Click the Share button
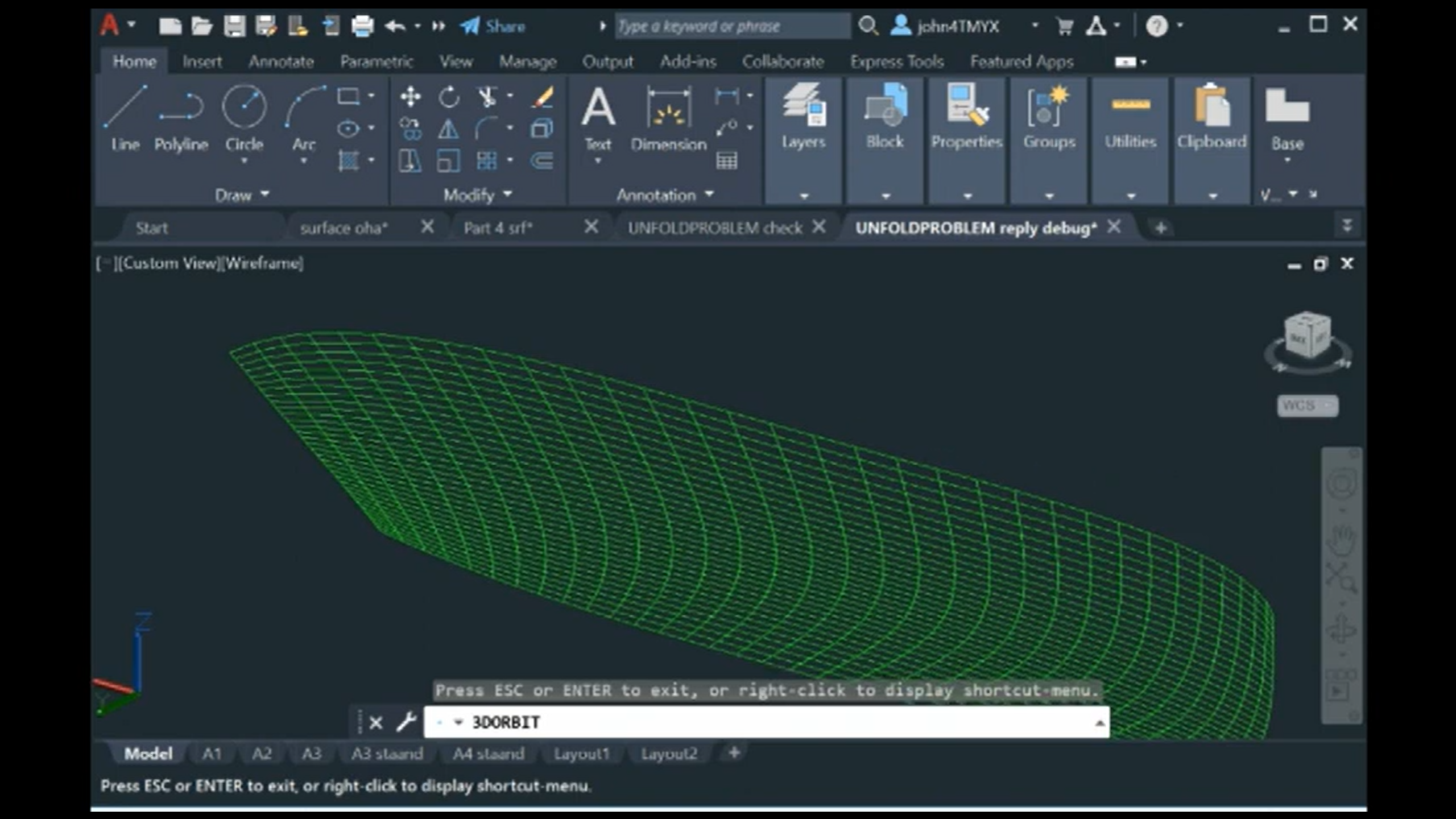The image size is (1456, 819). (505, 26)
